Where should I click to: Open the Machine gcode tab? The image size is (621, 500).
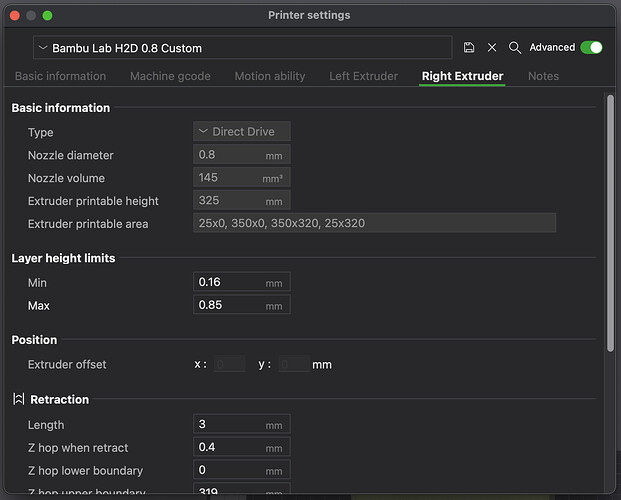point(170,76)
